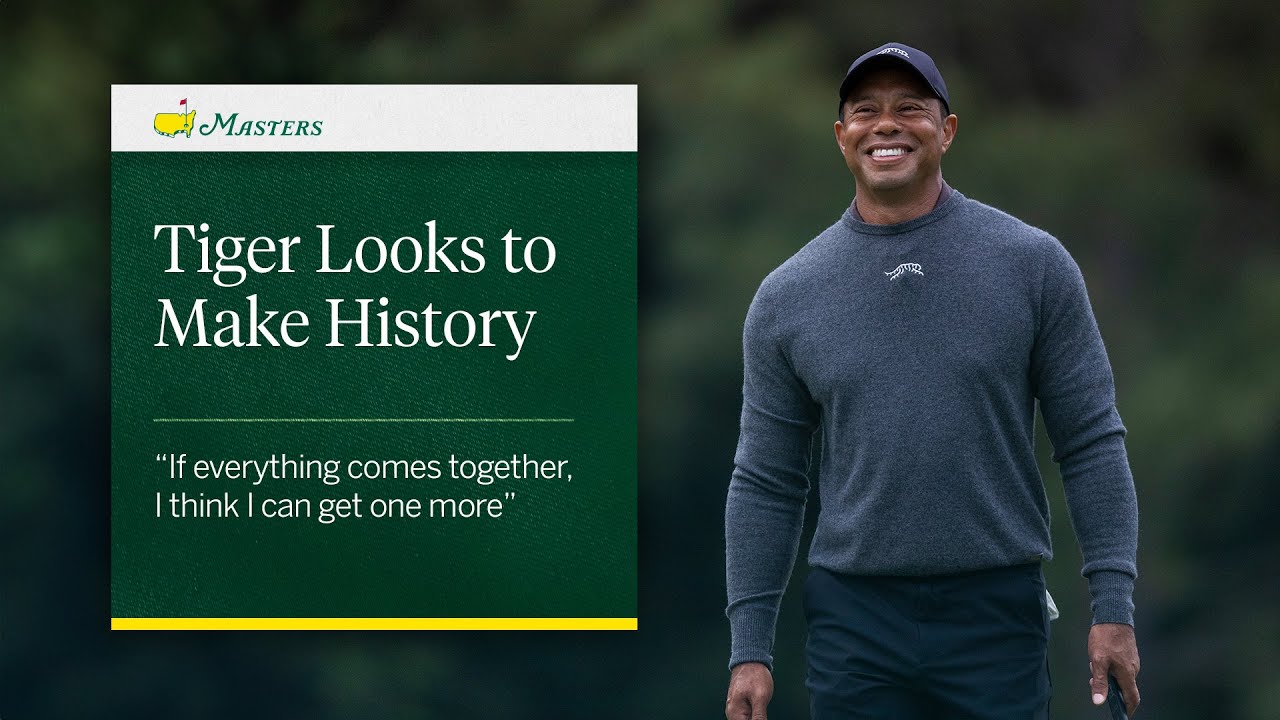Click the object held in golfer's hand
Screen dimensions: 1280x720
pos(1117,698)
